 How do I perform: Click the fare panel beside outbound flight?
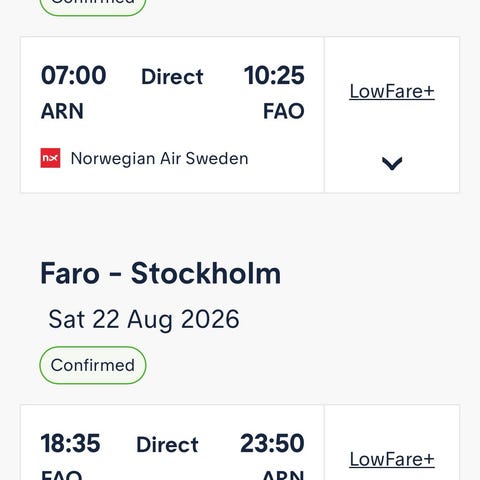pyautogui.click(x=392, y=115)
